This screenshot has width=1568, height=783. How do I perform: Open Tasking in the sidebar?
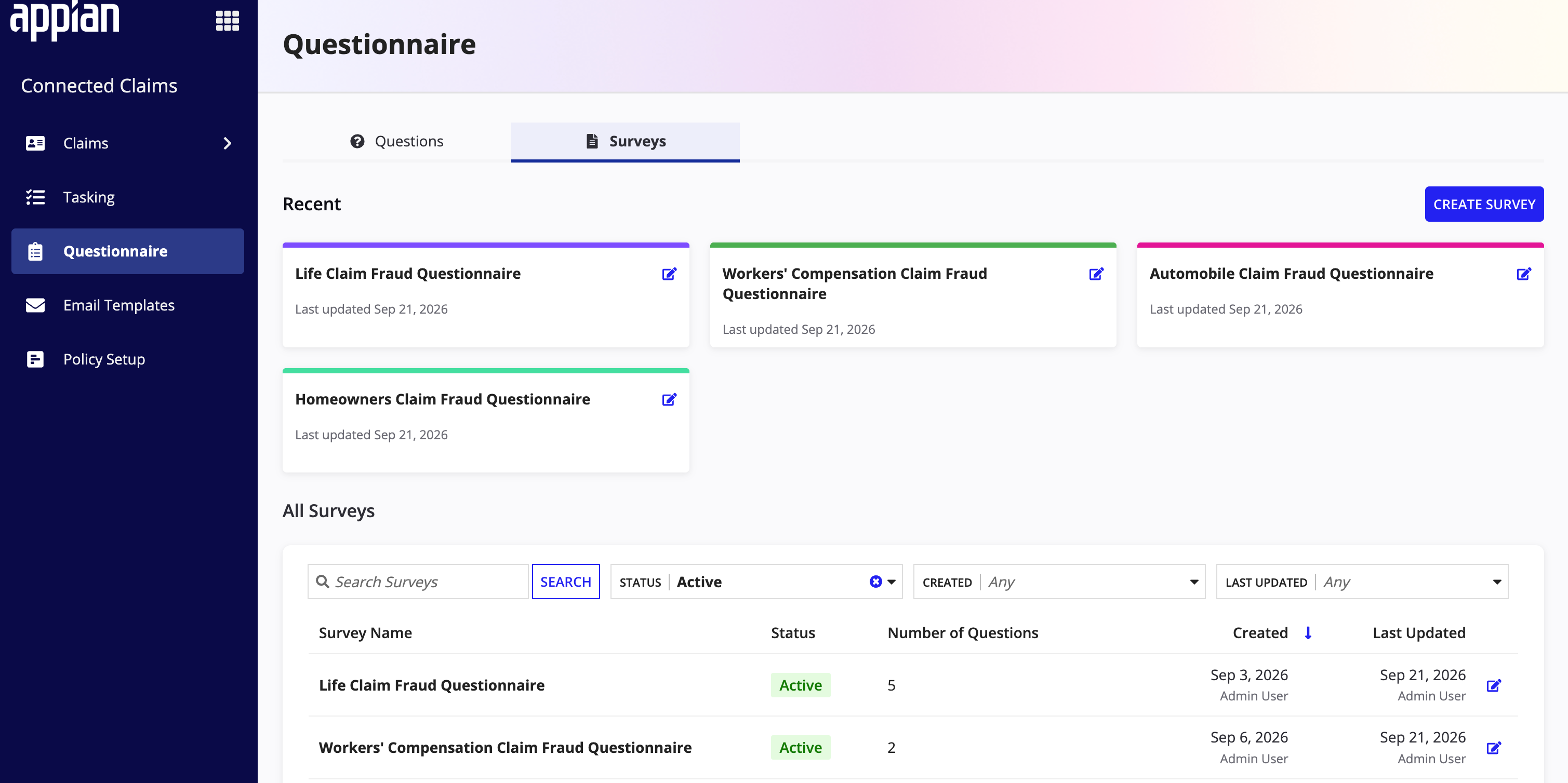(128, 197)
